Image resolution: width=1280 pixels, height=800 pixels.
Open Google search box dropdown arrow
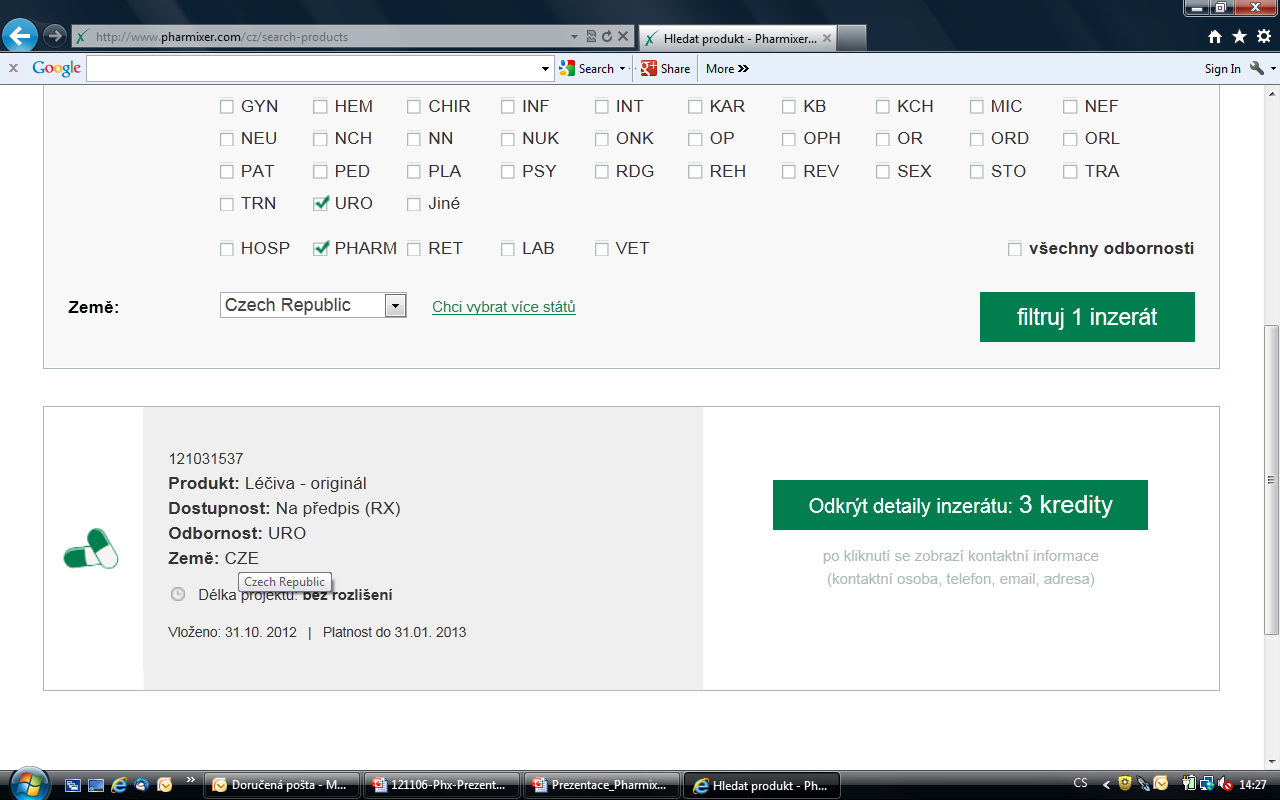pos(545,69)
